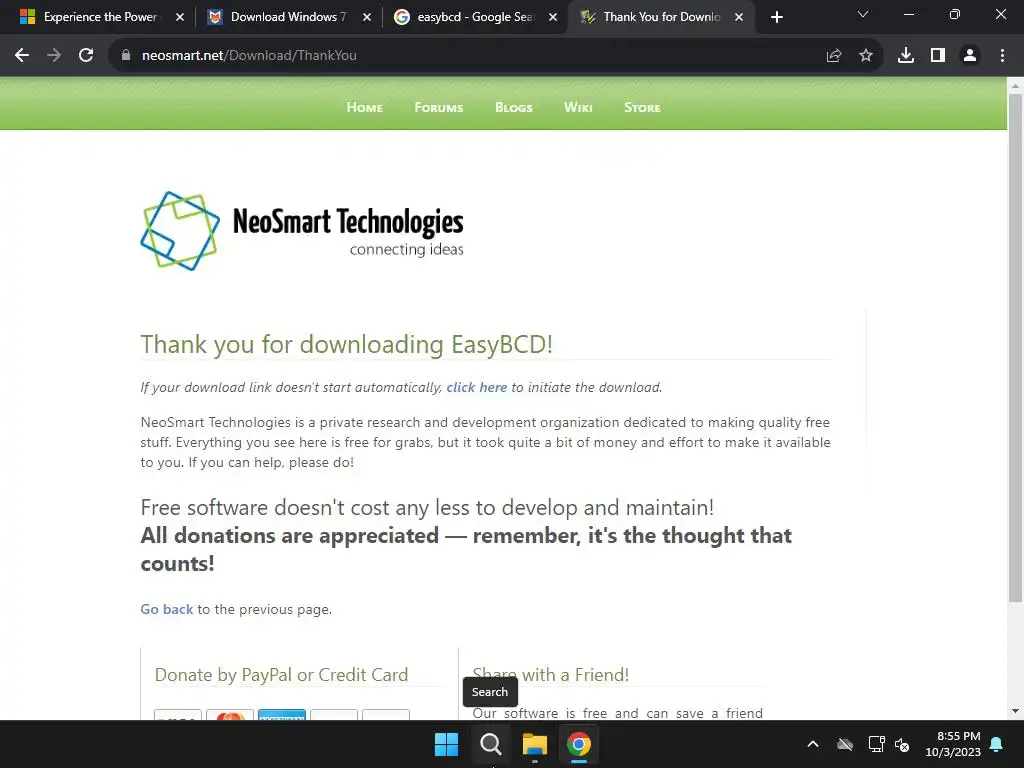Open the Chrome profile icon
This screenshot has width=1024, height=768.
[x=970, y=56]
